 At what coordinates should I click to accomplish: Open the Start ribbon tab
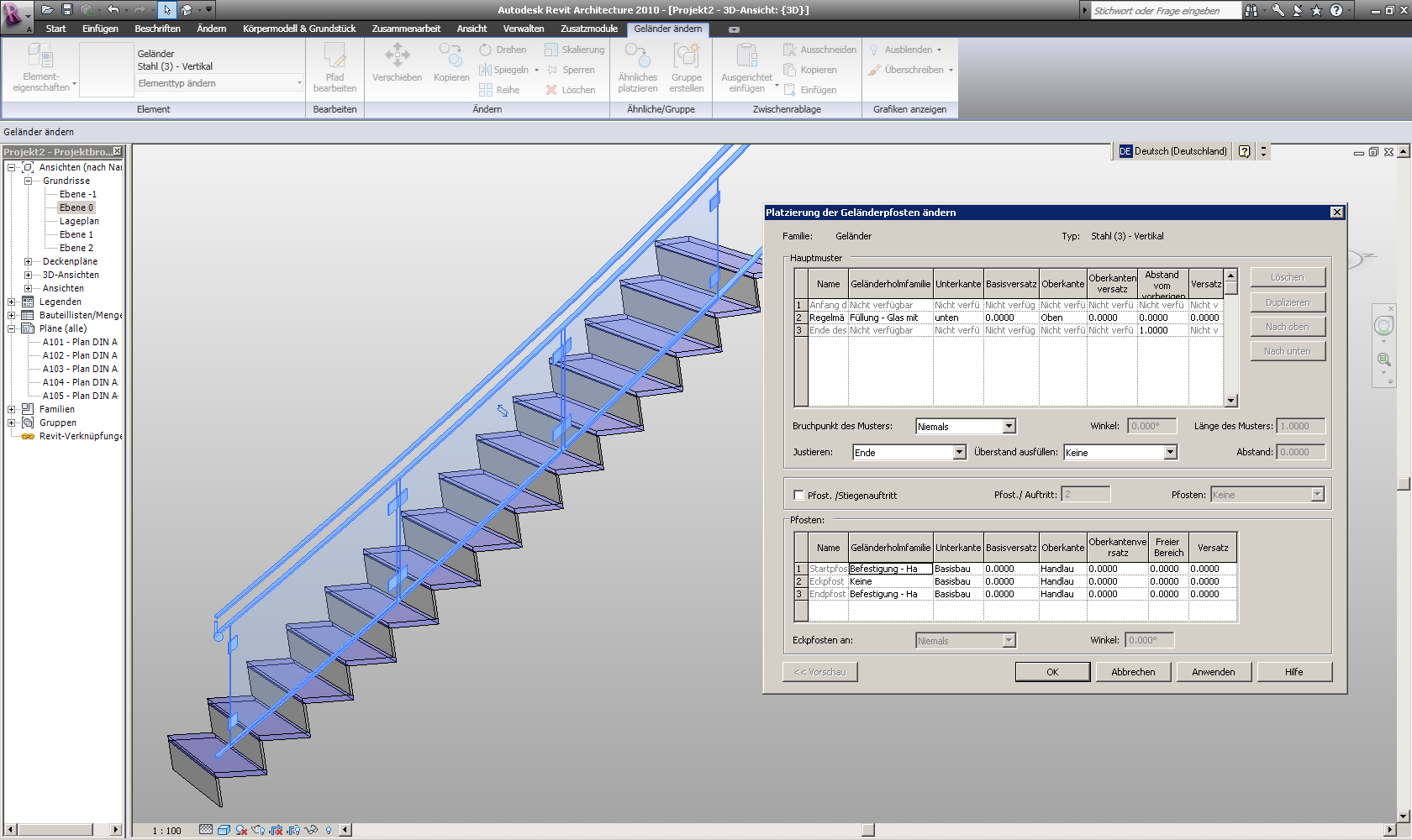55,29
